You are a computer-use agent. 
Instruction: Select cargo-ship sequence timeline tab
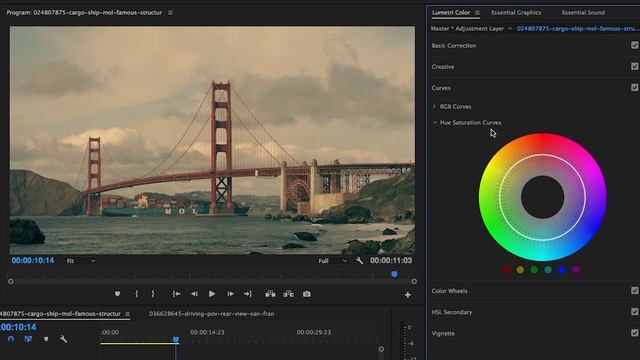60,314
